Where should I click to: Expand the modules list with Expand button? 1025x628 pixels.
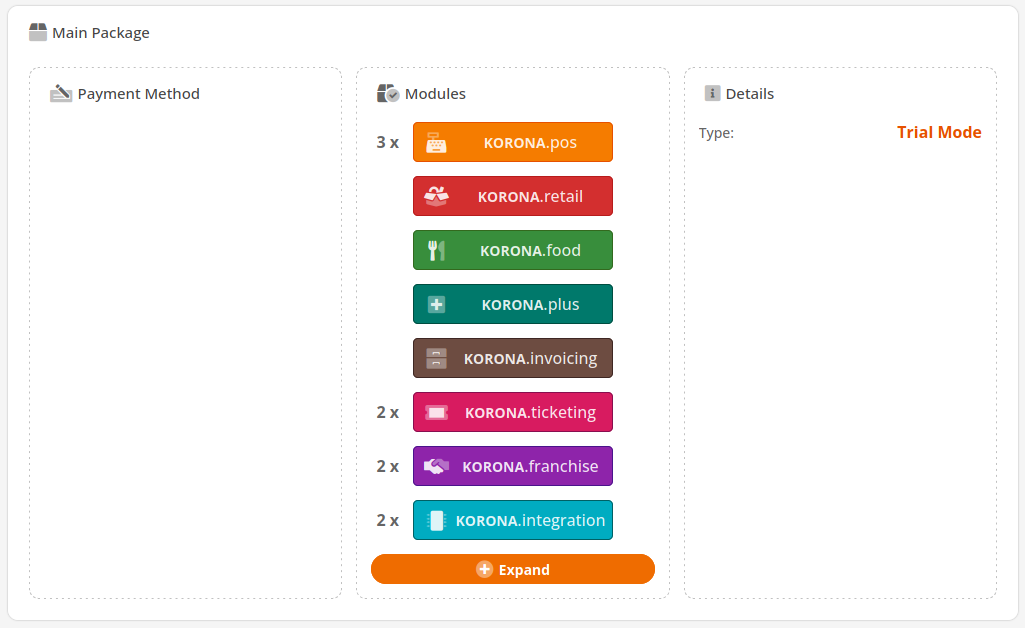tap(512, 569)
